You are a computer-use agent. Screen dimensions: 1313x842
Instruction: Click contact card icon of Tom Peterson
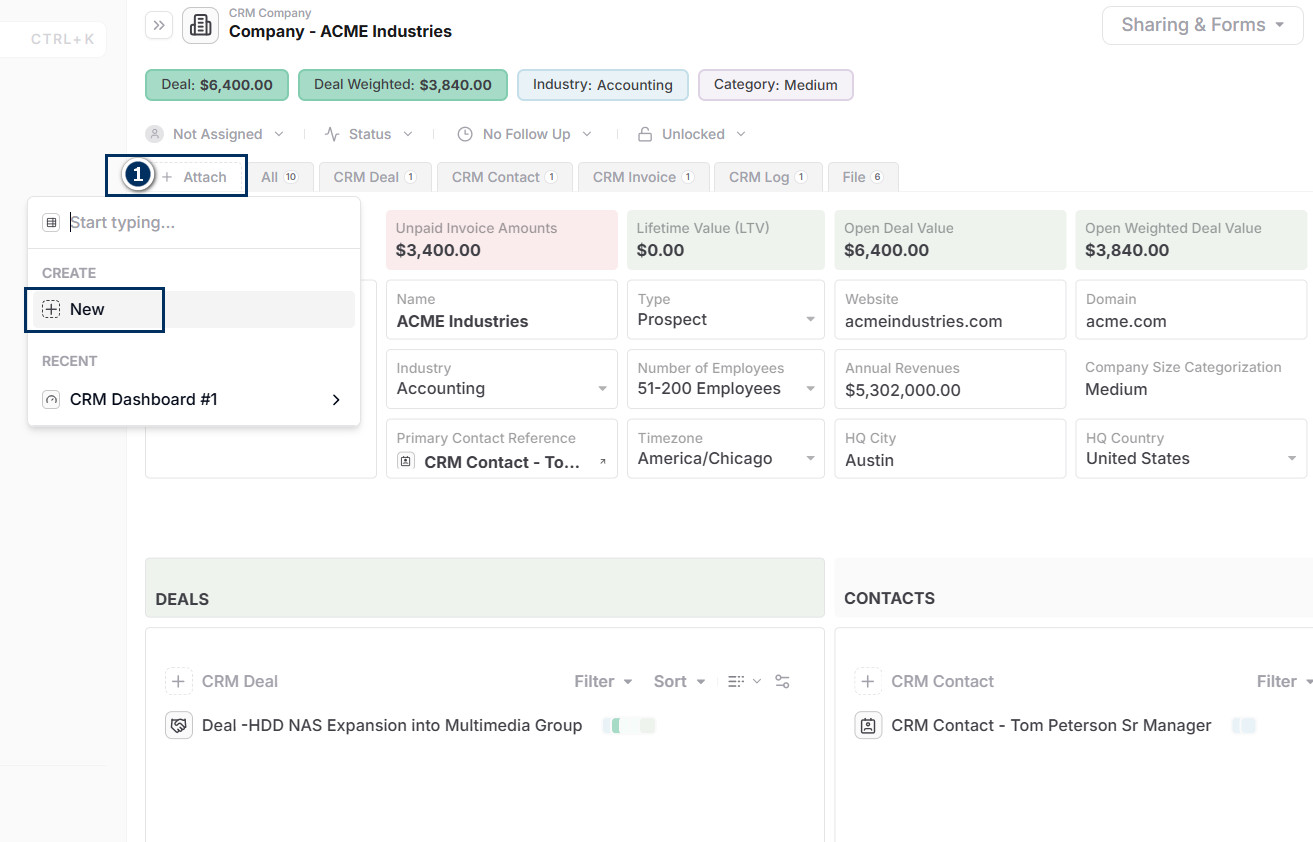pos(868,725)
